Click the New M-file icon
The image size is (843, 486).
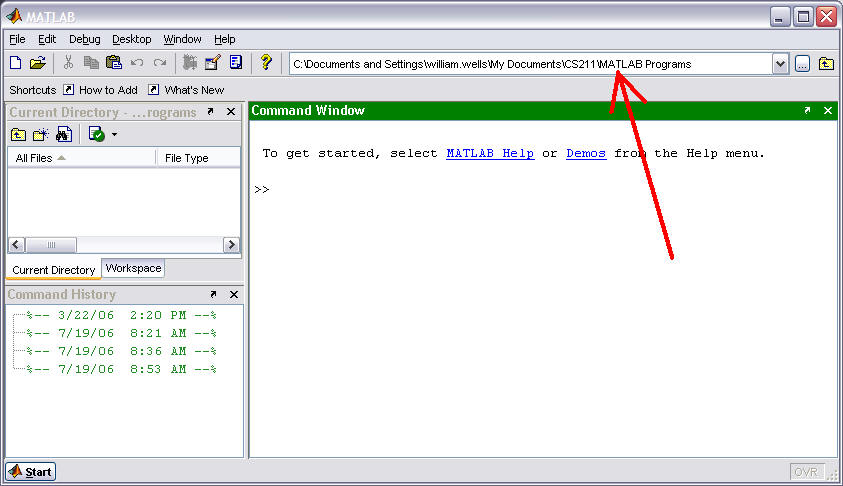coord(15,63)
